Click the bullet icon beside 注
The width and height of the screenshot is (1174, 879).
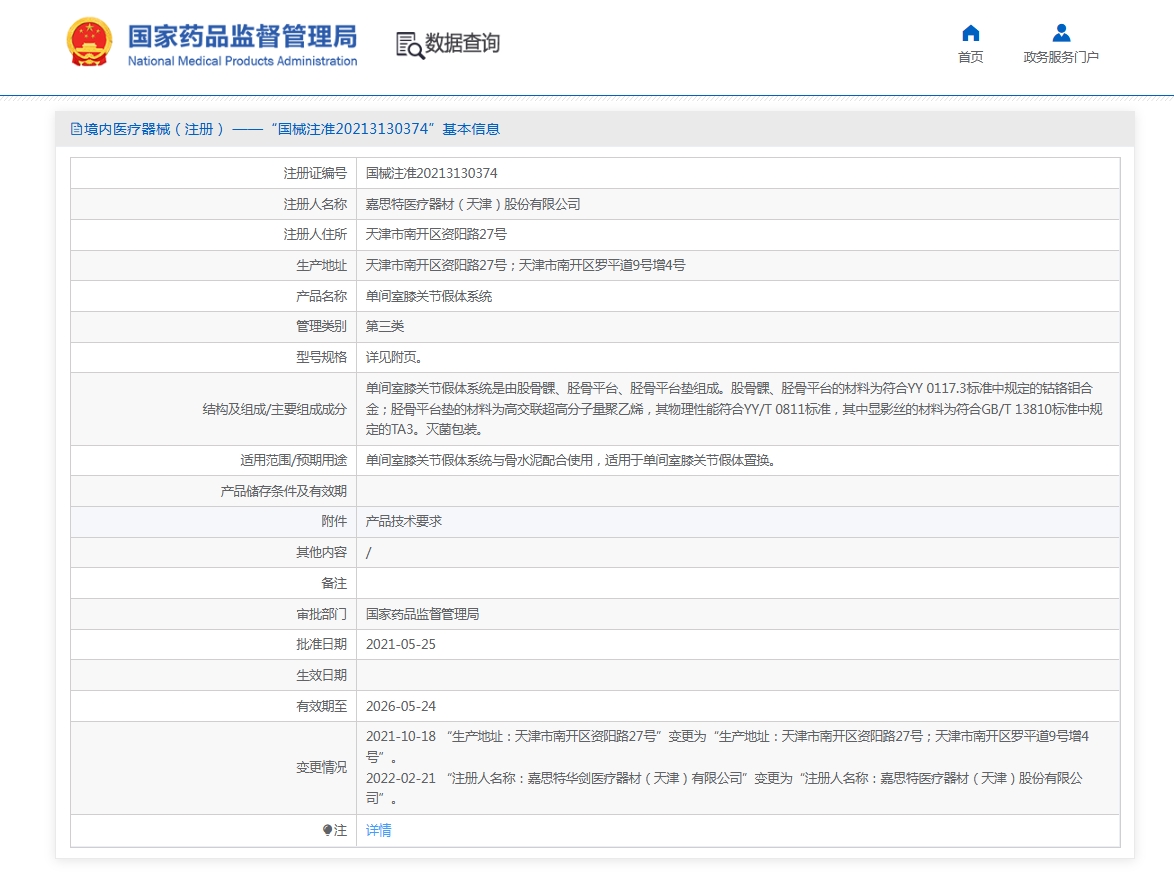(327, 830)
